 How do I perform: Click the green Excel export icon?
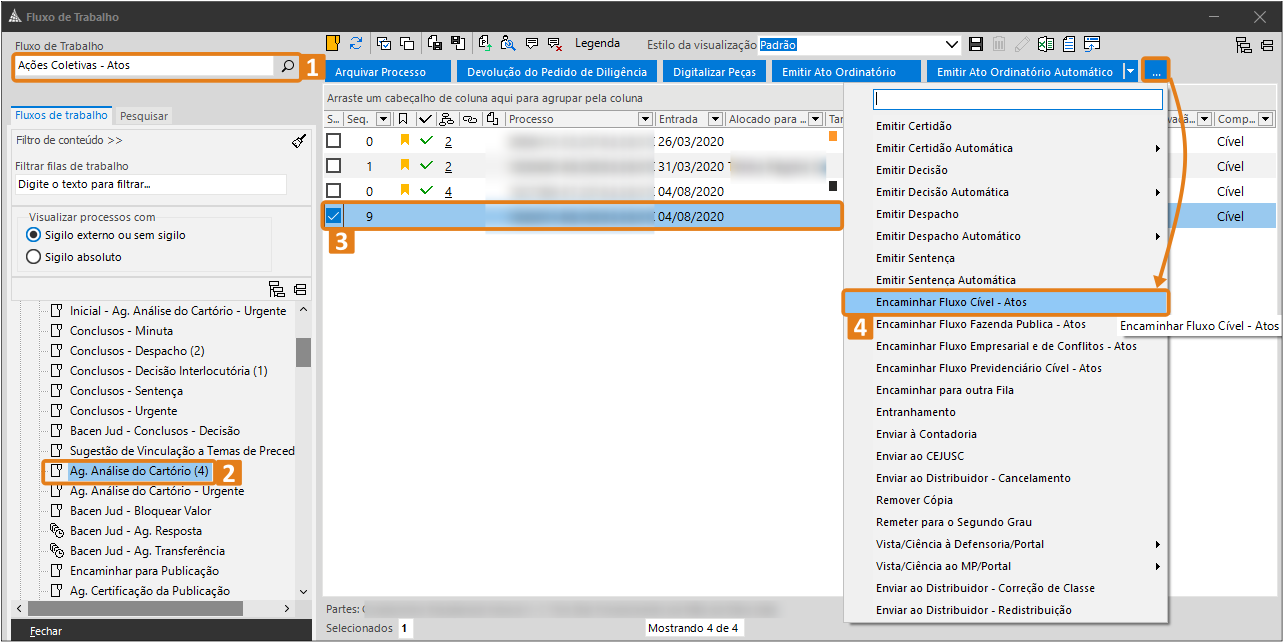[1046, 44]
